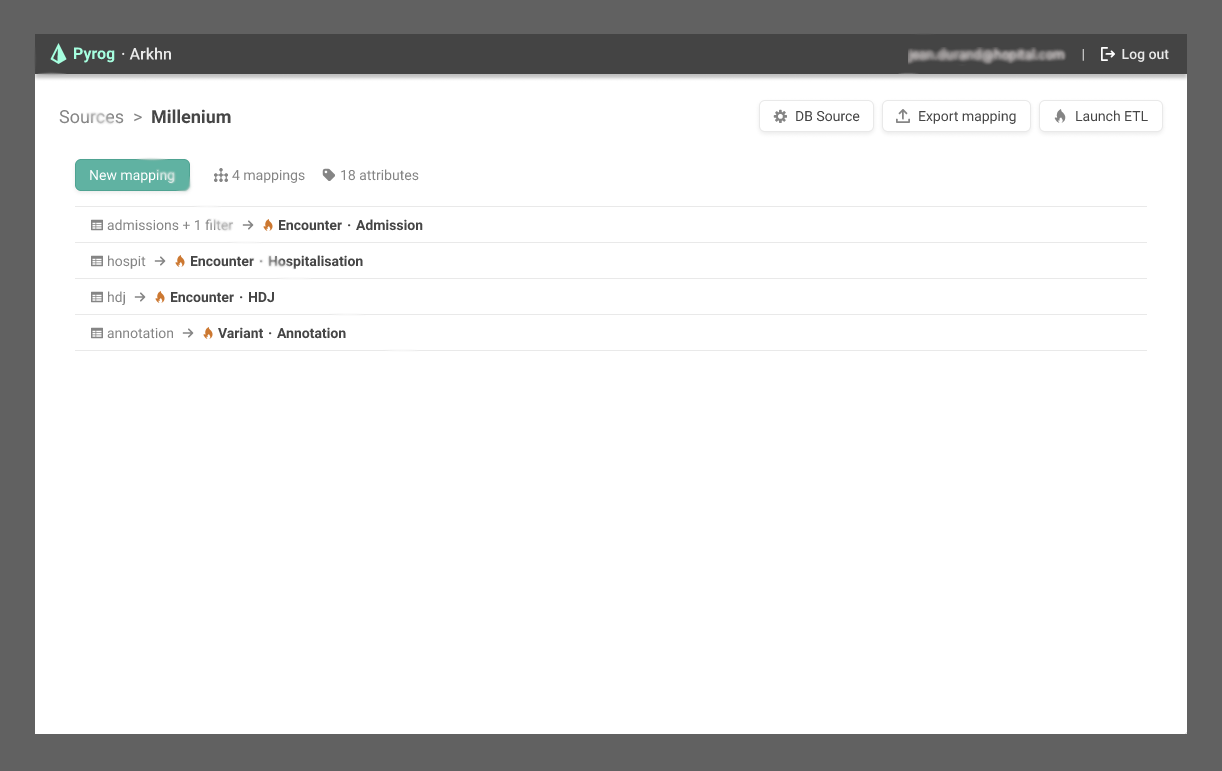Click the 'admissions + 1 filter' source text

click(x=170, y=225)
